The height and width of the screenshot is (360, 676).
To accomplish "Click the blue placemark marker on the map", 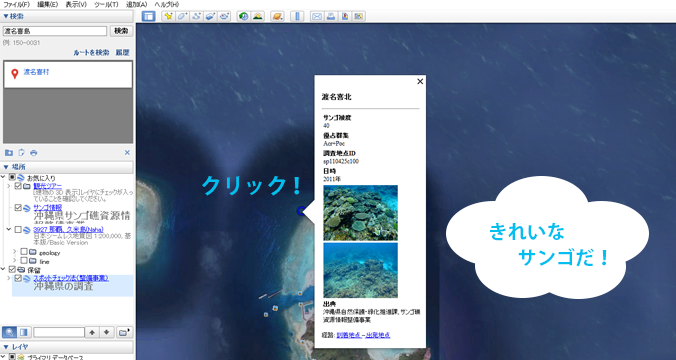I will click(301, 211).
